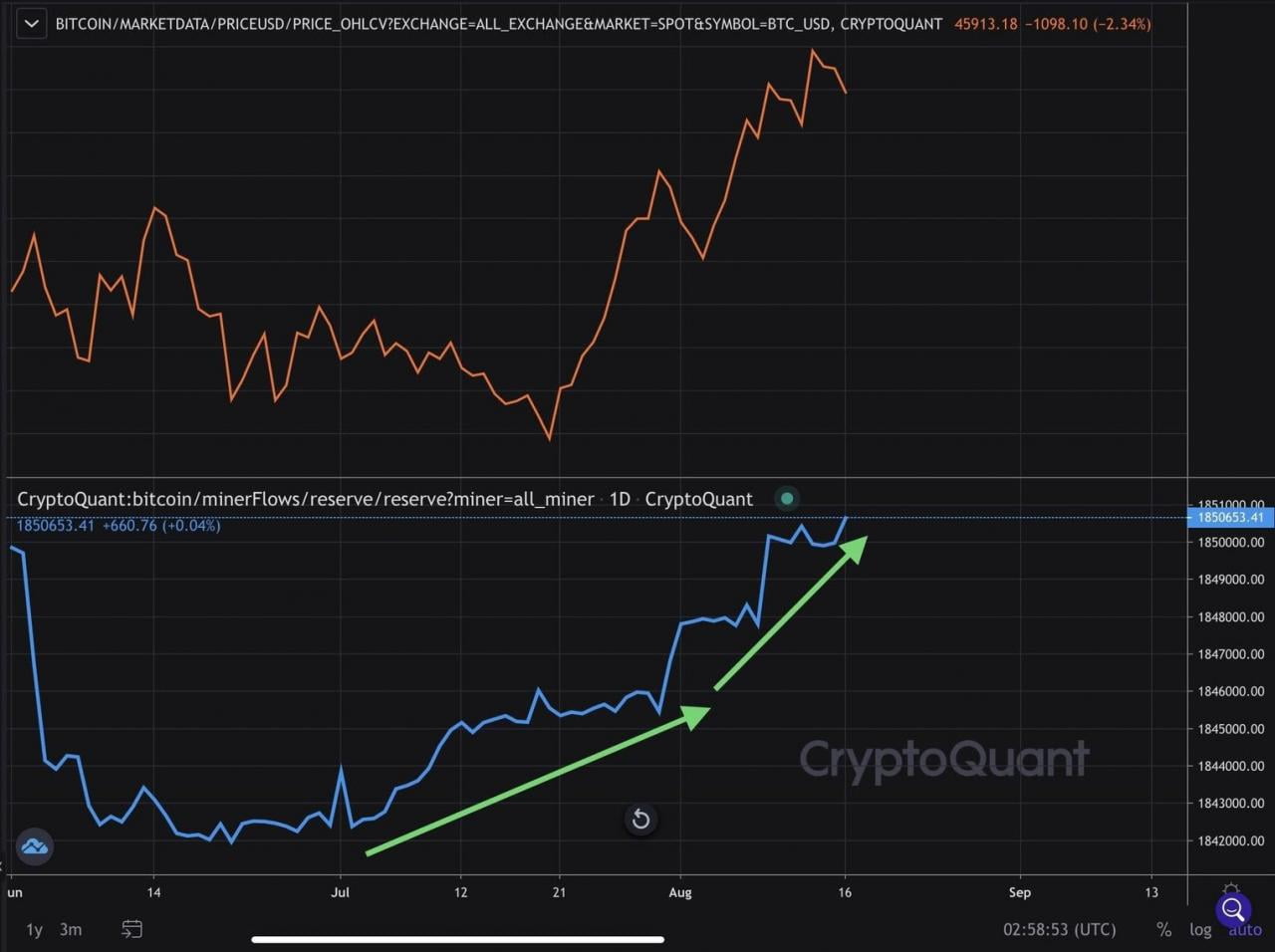Toggle auto scale for the chart
The height and width of the screenshot is (952, 1275).
[1244, 931]
